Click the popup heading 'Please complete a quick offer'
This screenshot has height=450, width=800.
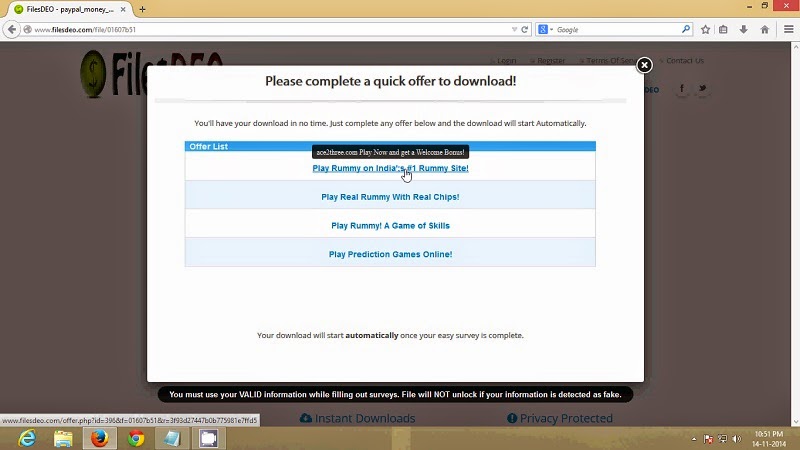390,81
